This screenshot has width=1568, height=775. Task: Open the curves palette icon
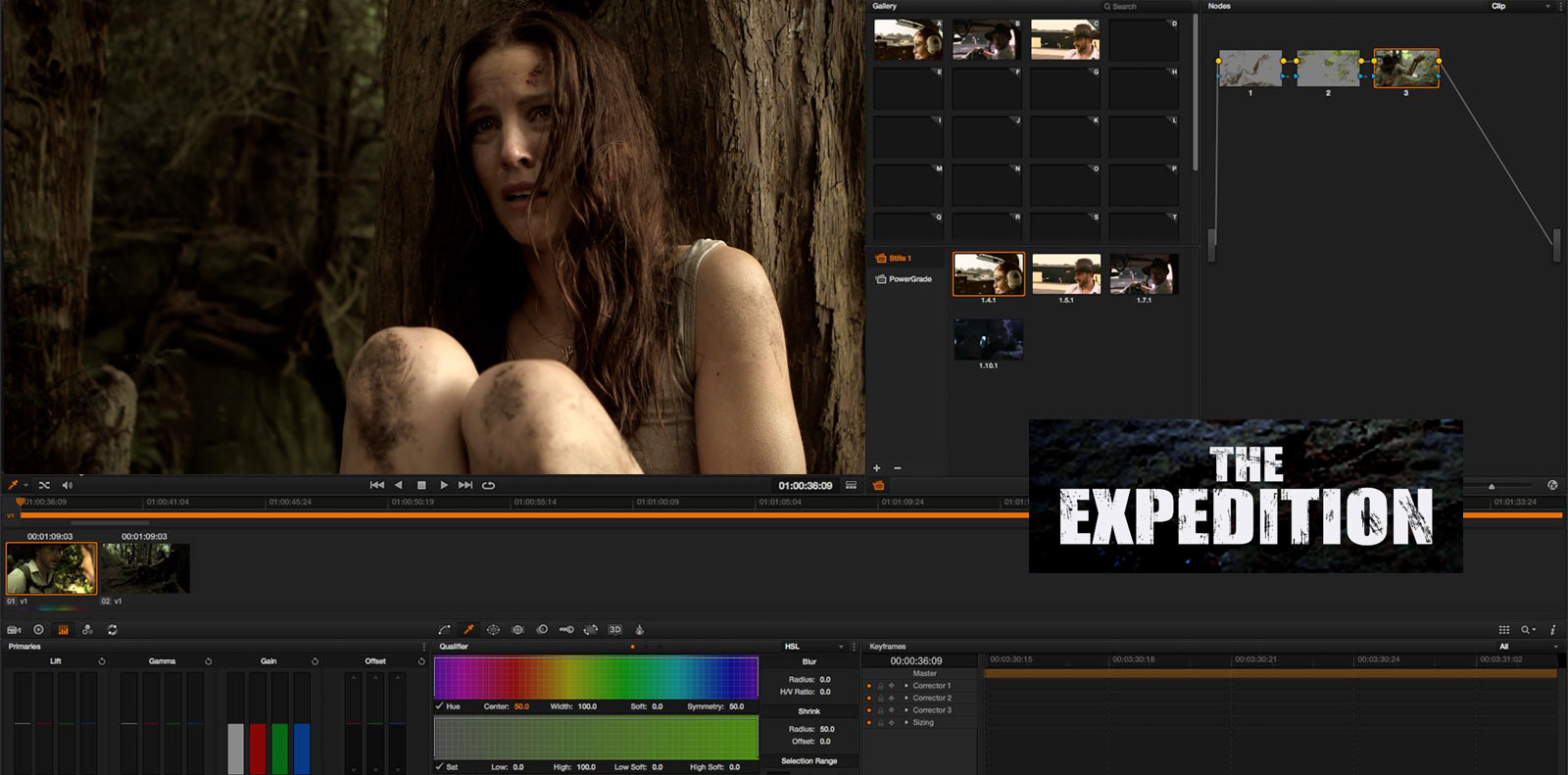point(444,630)
